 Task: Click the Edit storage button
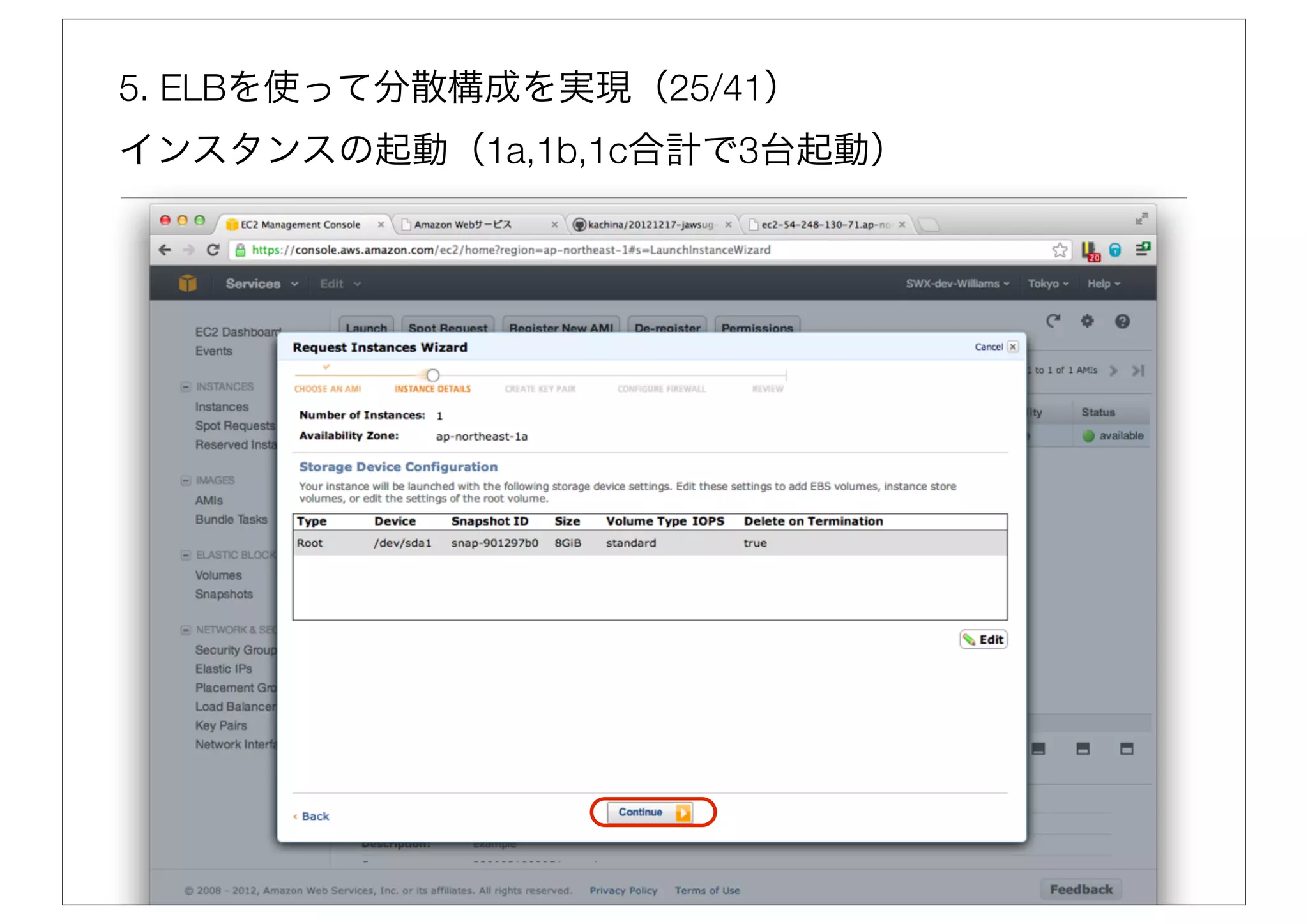pos(984,639)
